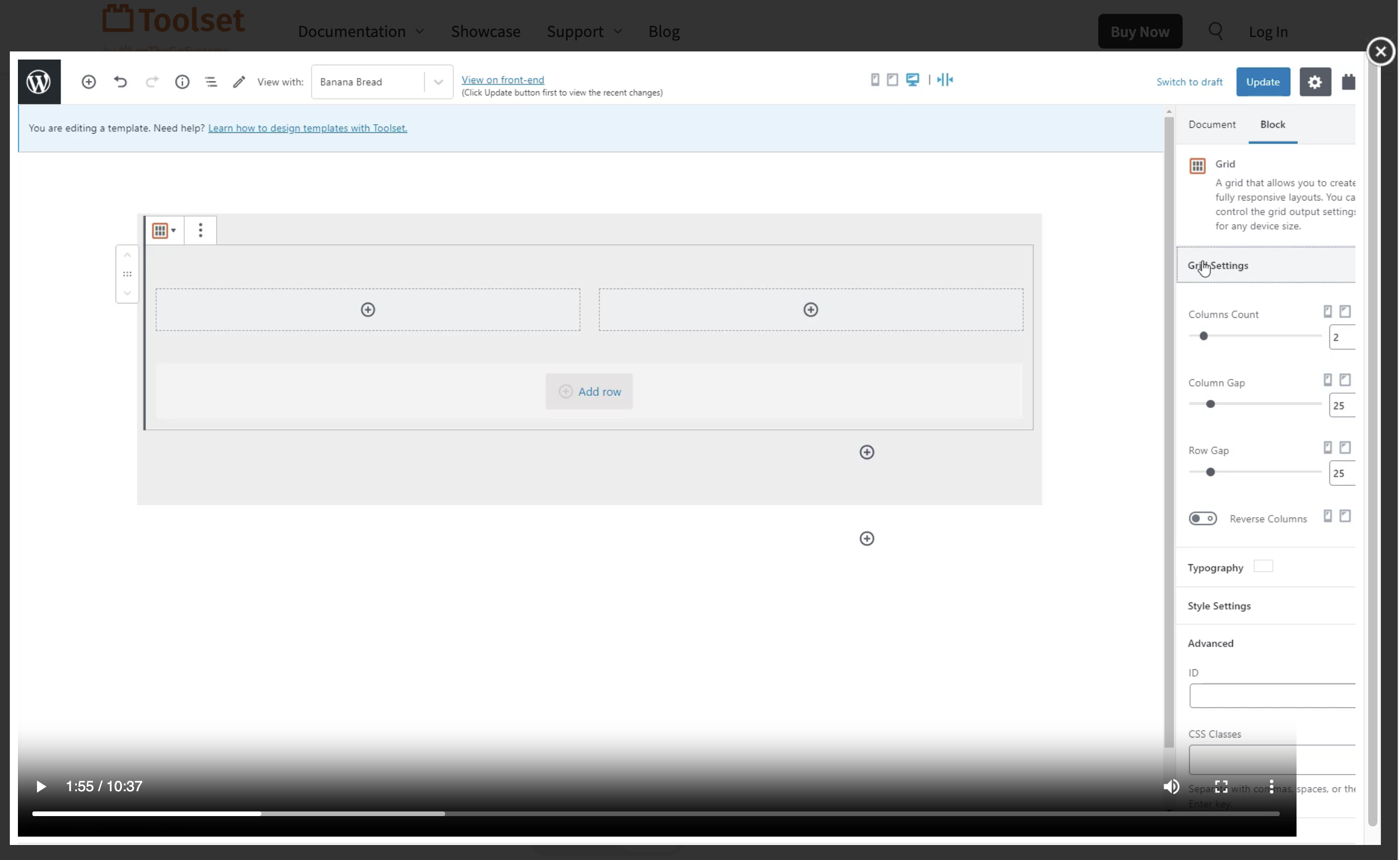
Task: Click the Row Gap slider
Action: point(1255,472)
